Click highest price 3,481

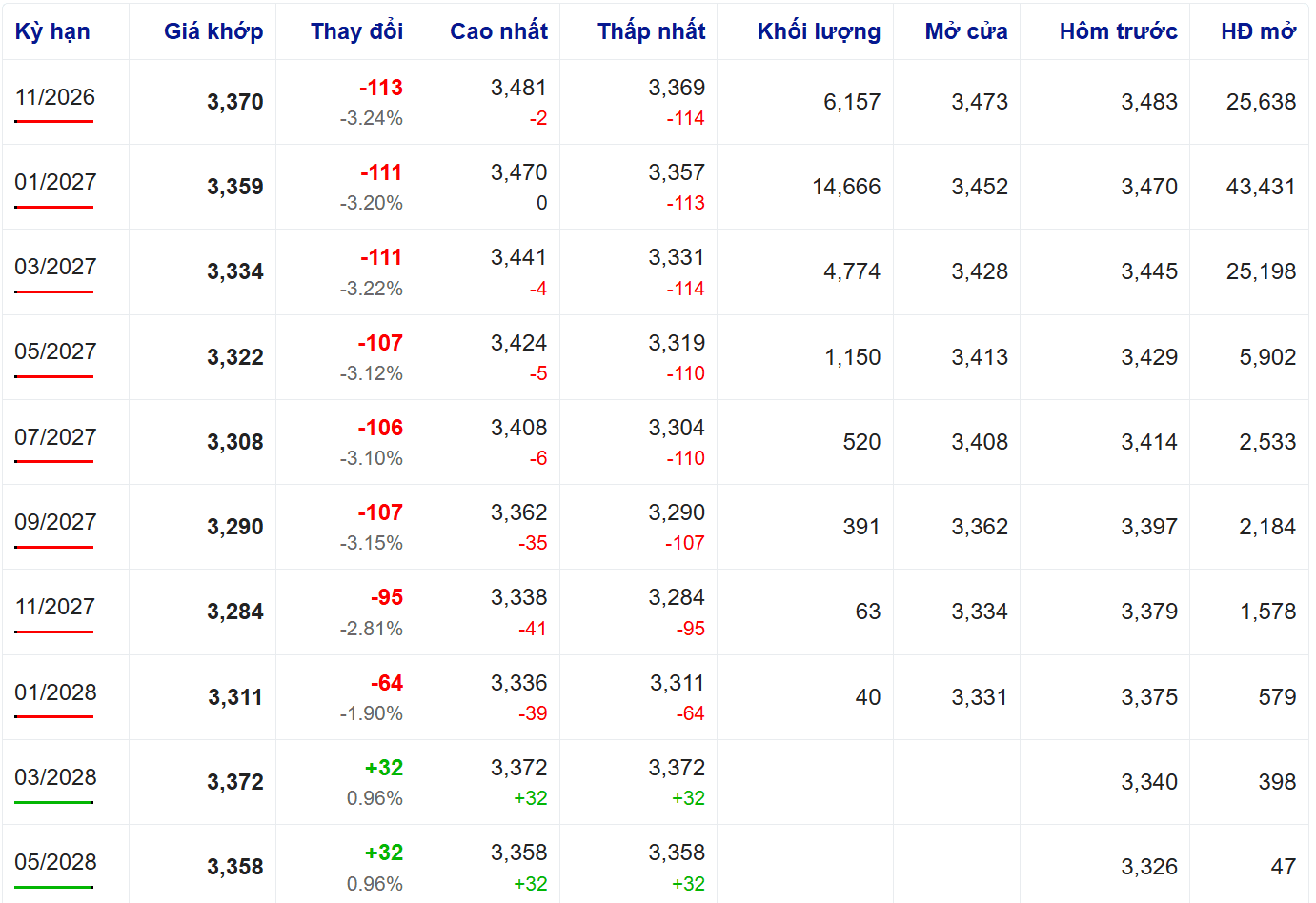pyautogui.click(x=519, y=88)
